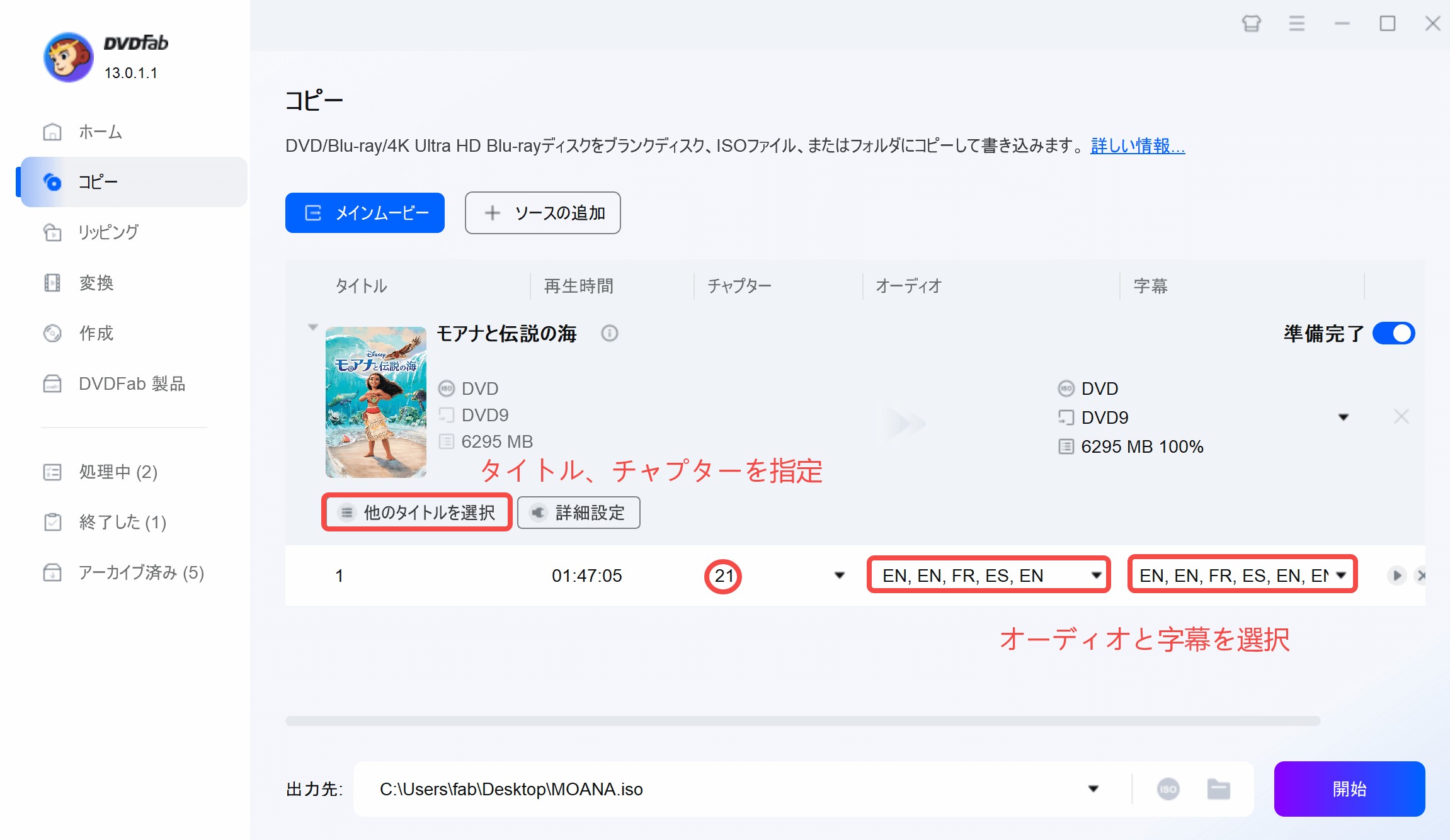Click the アーカイブ済み box icon
This screenshot has width=1450, height=840.
(x=52, y=572)
